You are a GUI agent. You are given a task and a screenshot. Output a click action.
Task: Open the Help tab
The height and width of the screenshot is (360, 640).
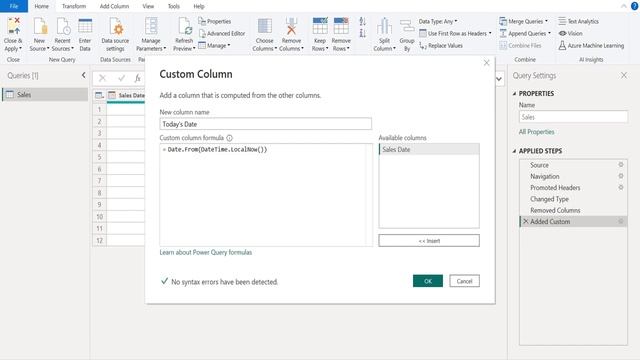click(x=199, y=6)
